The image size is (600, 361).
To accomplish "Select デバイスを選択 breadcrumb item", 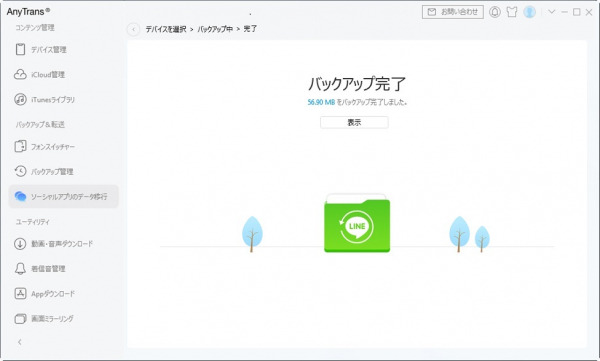I will [x=166, y=29].
